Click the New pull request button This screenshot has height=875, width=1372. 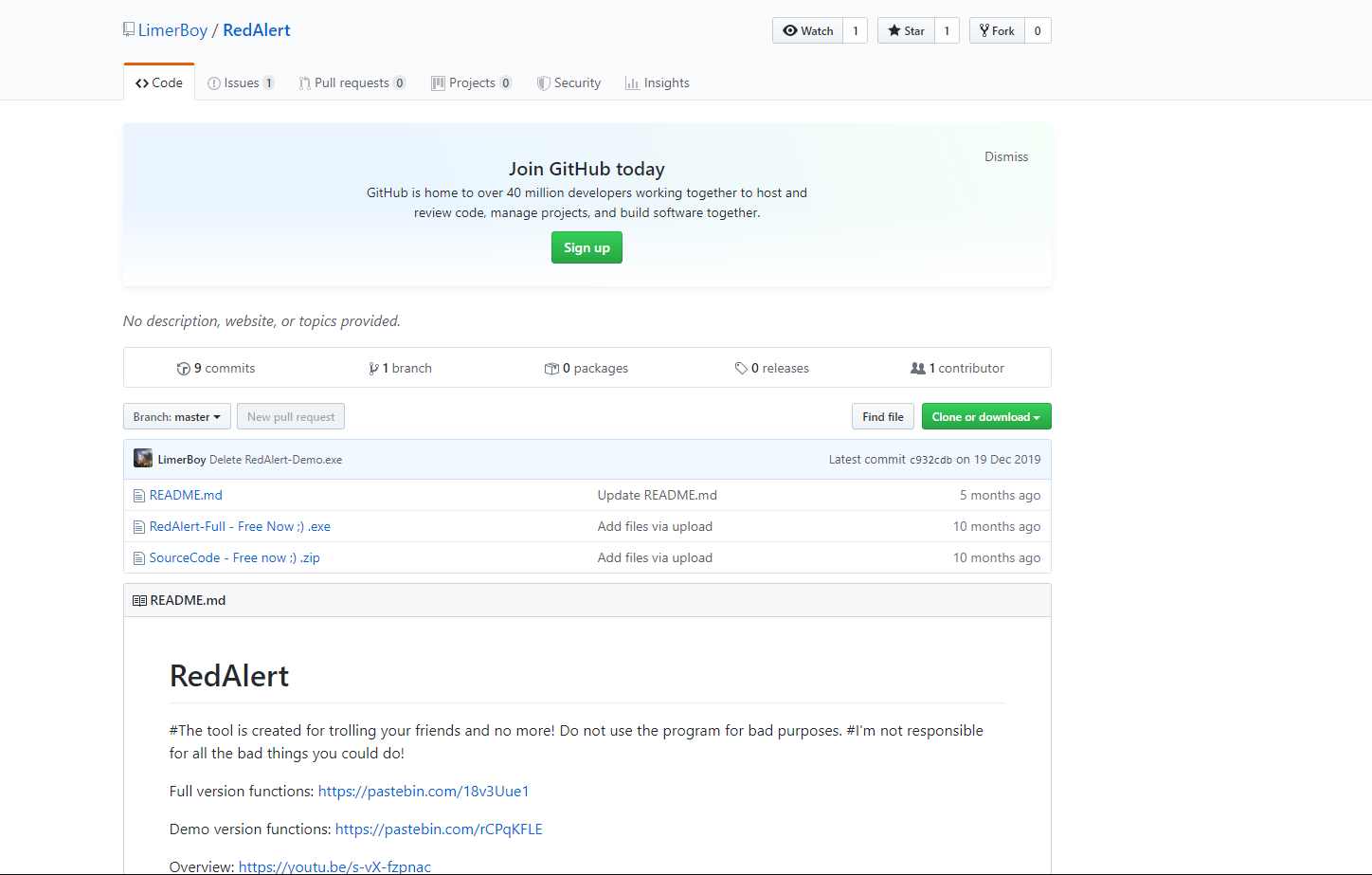[291, 417]
